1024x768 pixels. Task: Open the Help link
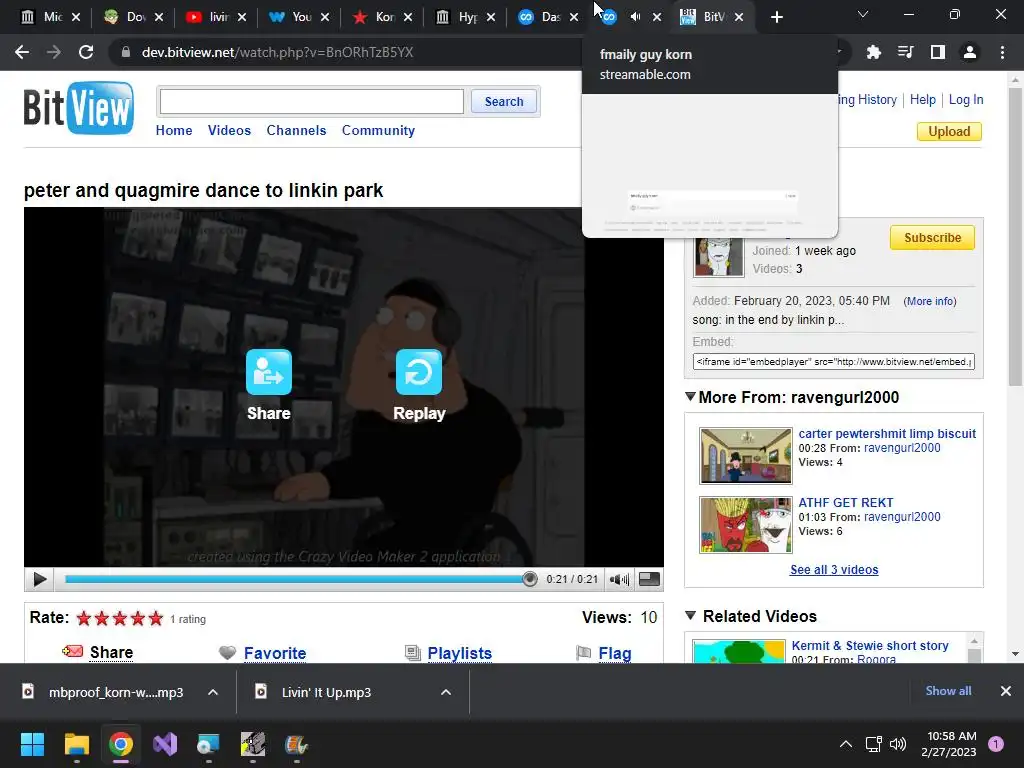(x=922, y=99)
